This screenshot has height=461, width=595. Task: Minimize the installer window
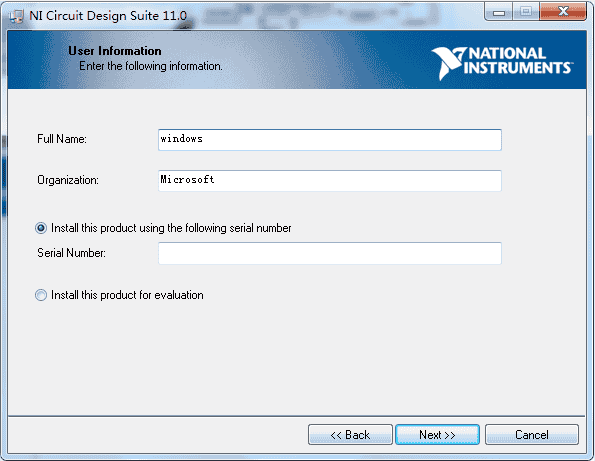click(x=499, y=12)
